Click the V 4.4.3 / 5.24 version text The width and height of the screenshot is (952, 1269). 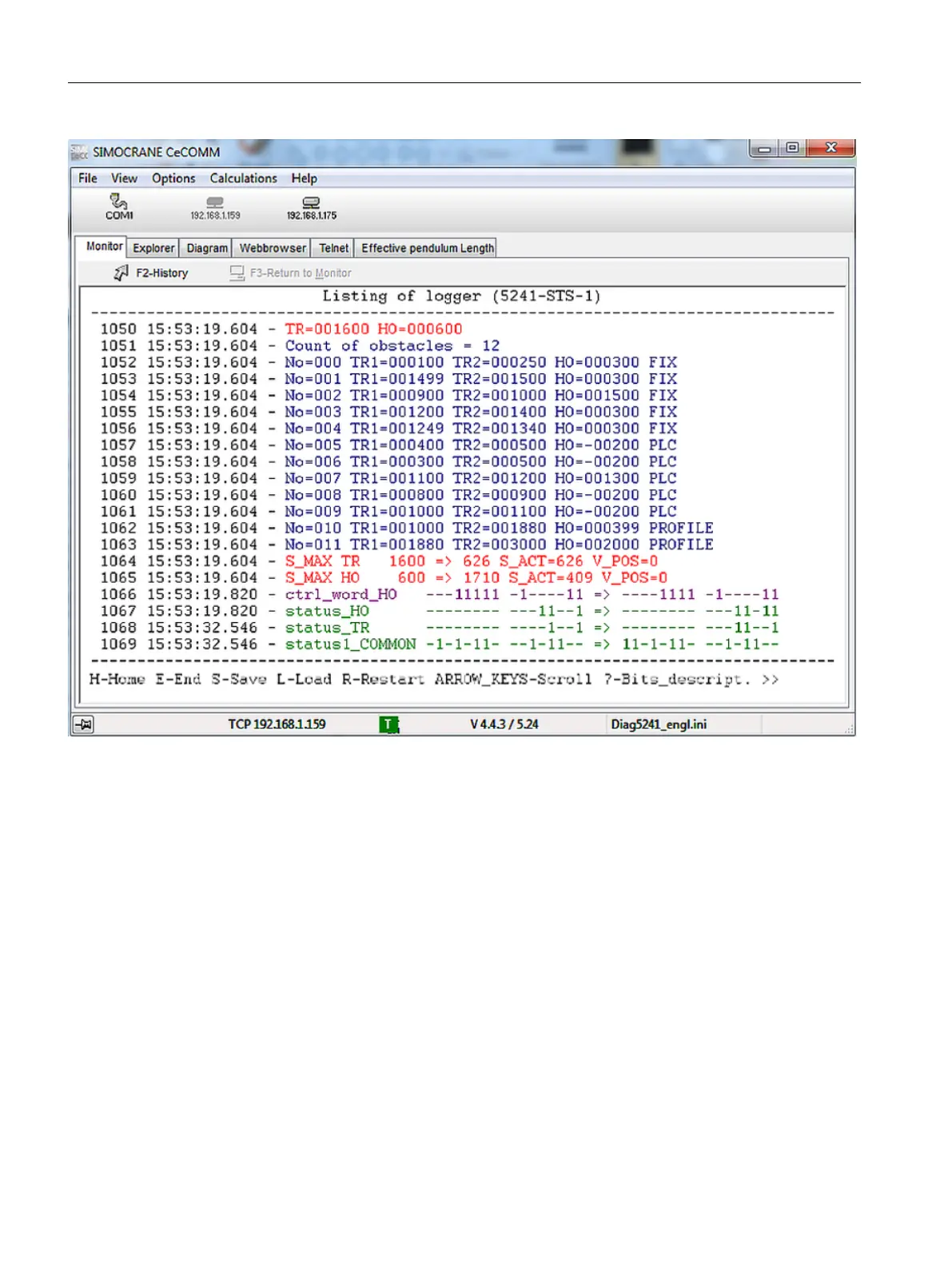coord(504,724)
